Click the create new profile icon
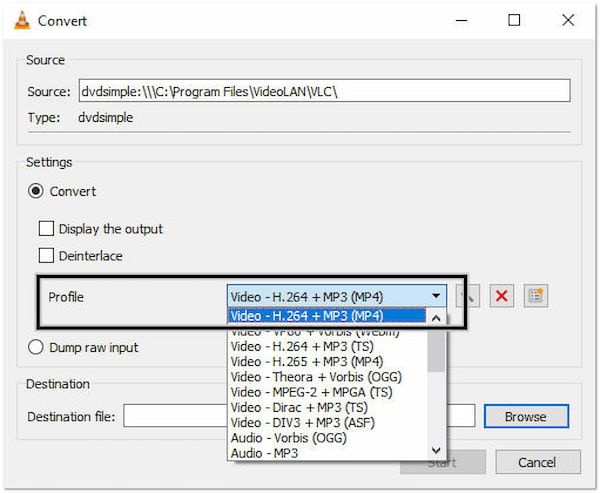Image resolution: width=600 pixels, height=493 pixels. 536,296
